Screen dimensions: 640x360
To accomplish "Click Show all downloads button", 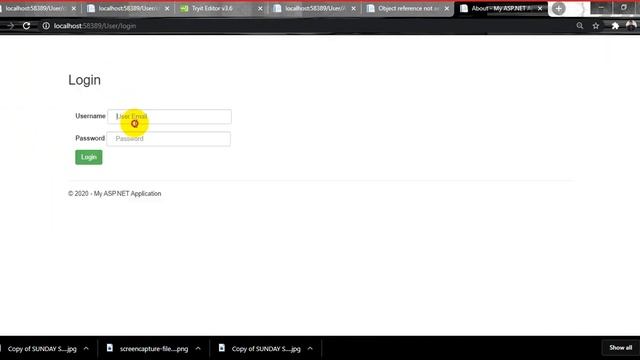I will tap(620, 348).
